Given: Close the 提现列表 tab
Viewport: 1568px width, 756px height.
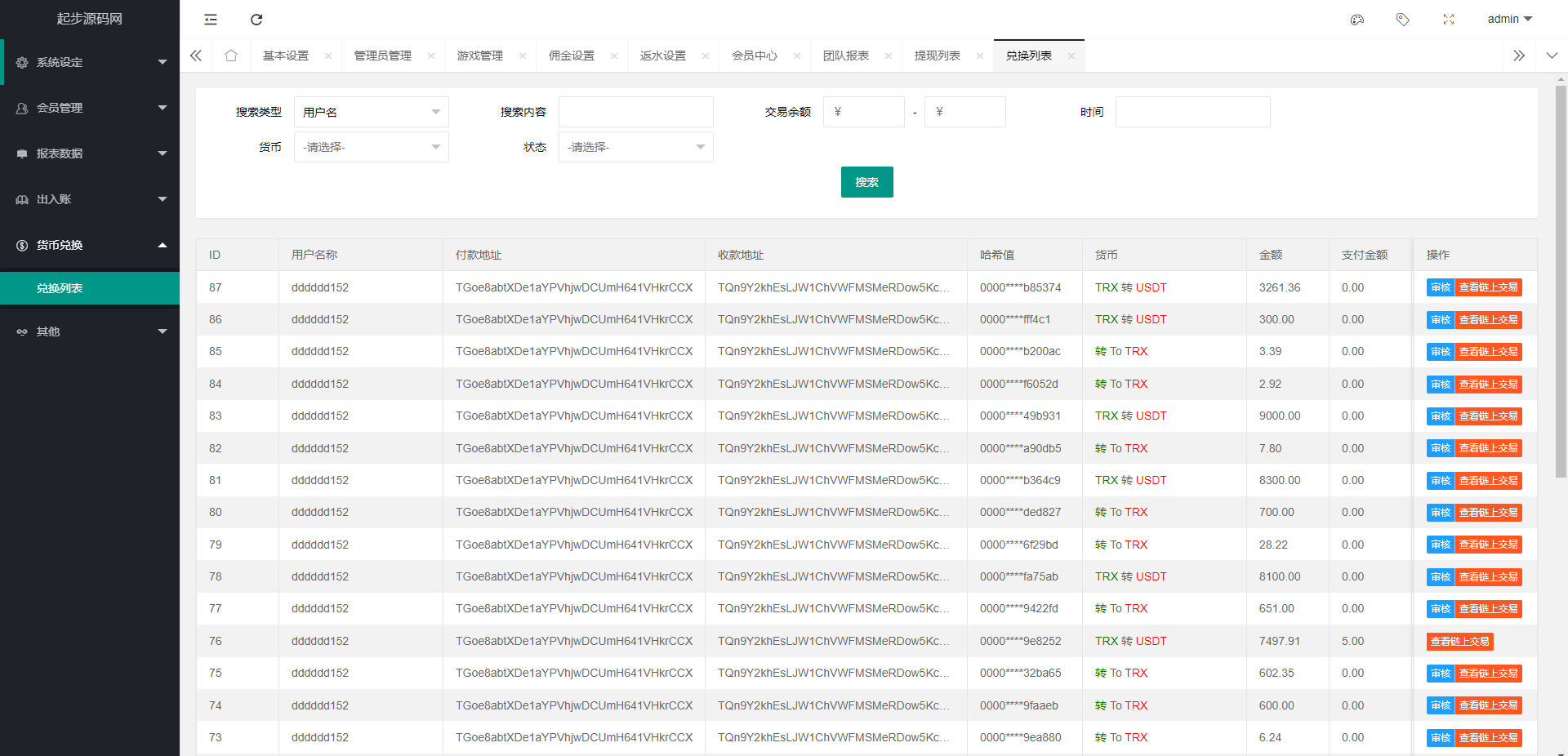Looking at the screenshot, I should point(980,56).
